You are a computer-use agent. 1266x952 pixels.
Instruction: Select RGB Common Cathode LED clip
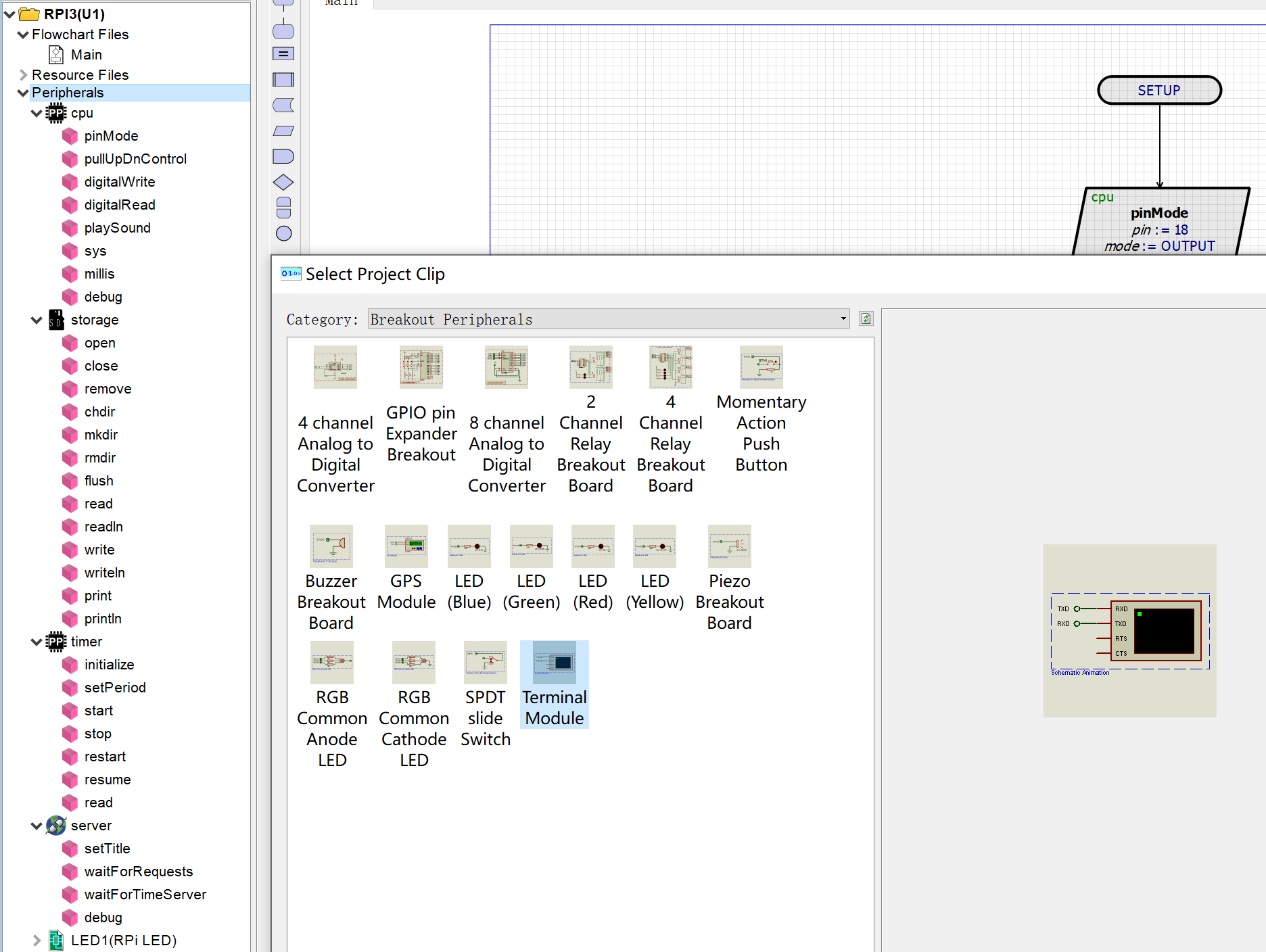(x=414, y=705)
